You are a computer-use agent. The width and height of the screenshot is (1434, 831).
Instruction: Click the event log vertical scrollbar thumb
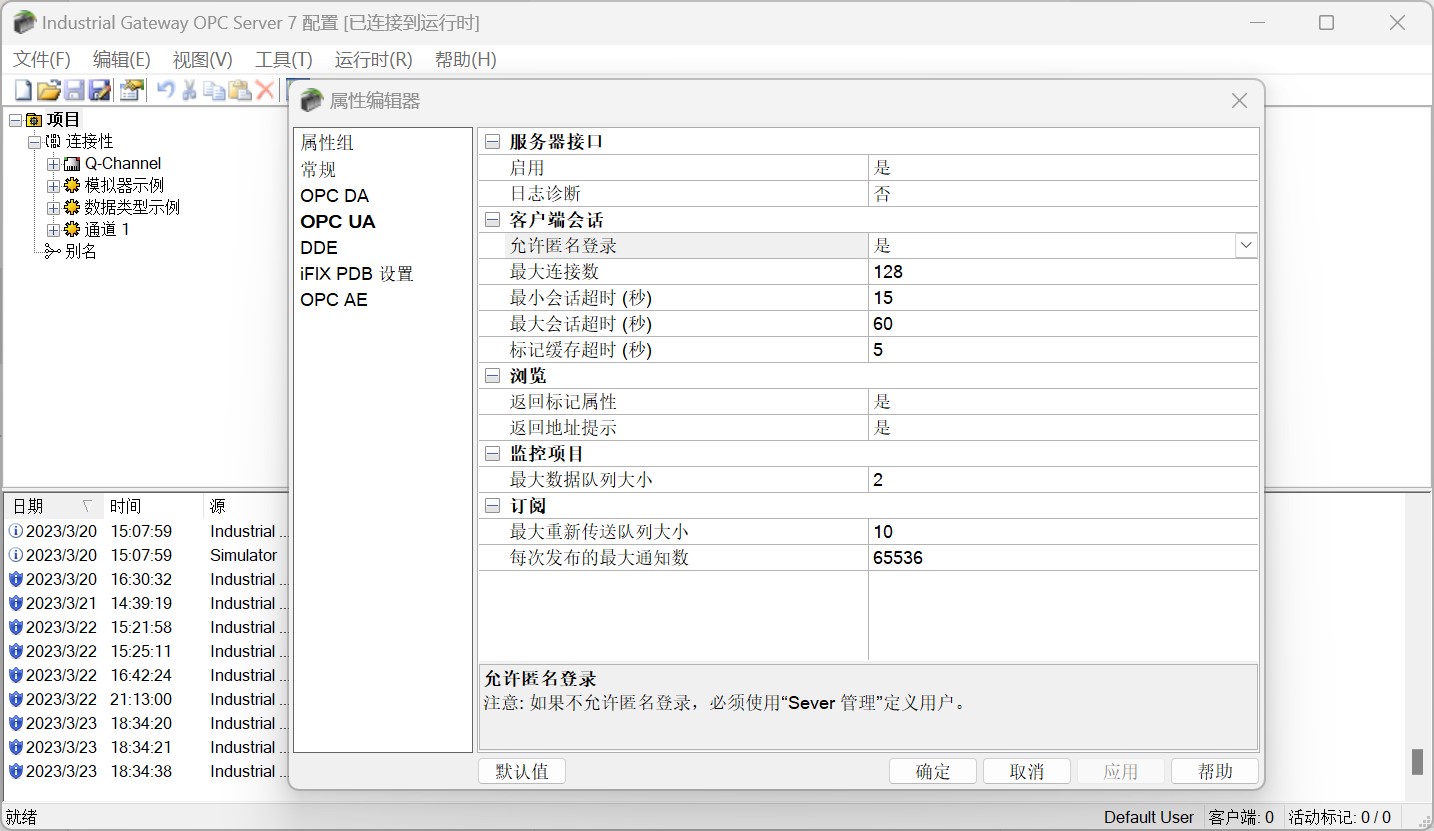click(x=1417, y=761)
